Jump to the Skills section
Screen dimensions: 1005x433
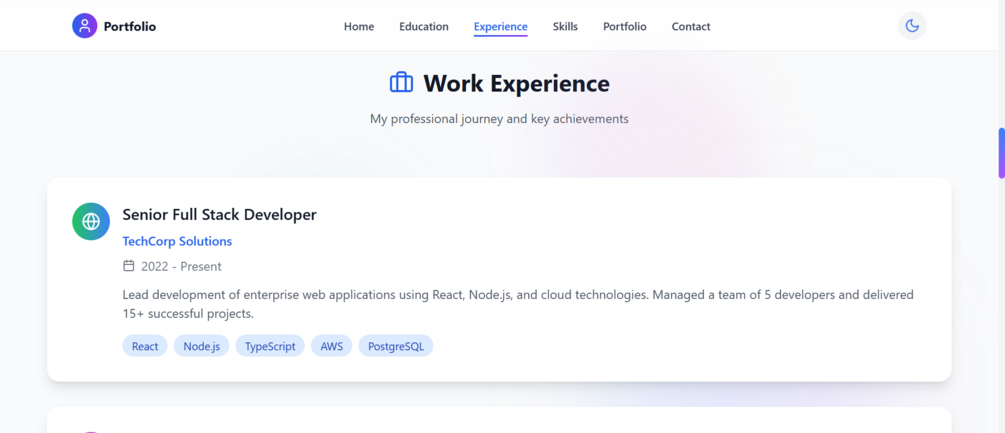[565, 26]
